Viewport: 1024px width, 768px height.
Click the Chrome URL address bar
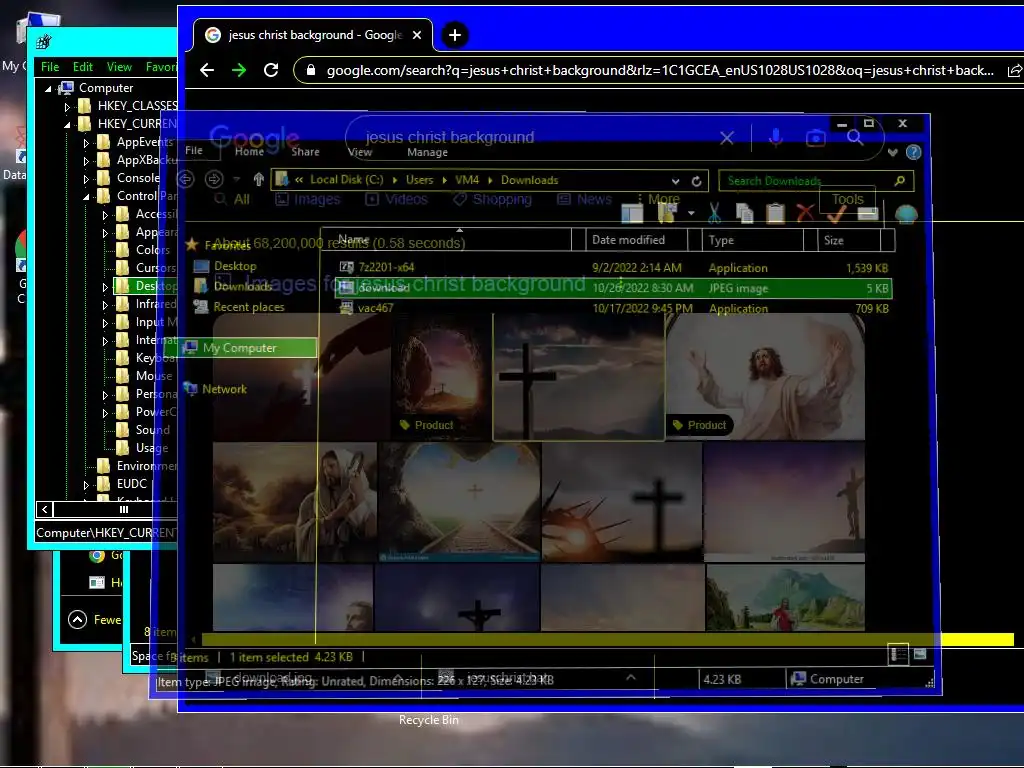[660, 71]
